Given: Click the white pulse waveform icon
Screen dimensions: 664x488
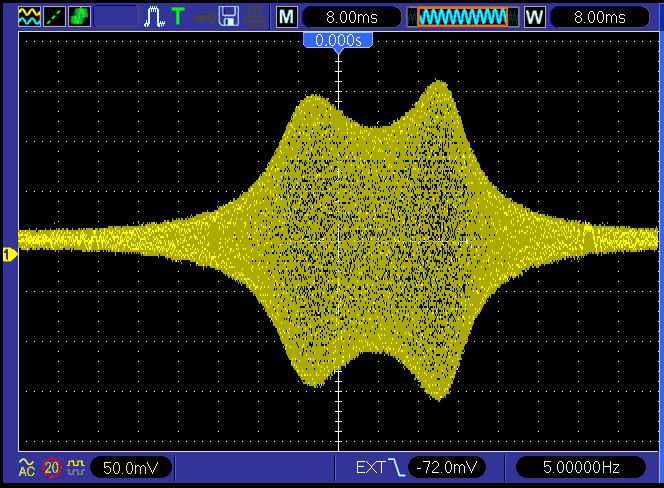Looking at the screenshot, I should point(154,17).
